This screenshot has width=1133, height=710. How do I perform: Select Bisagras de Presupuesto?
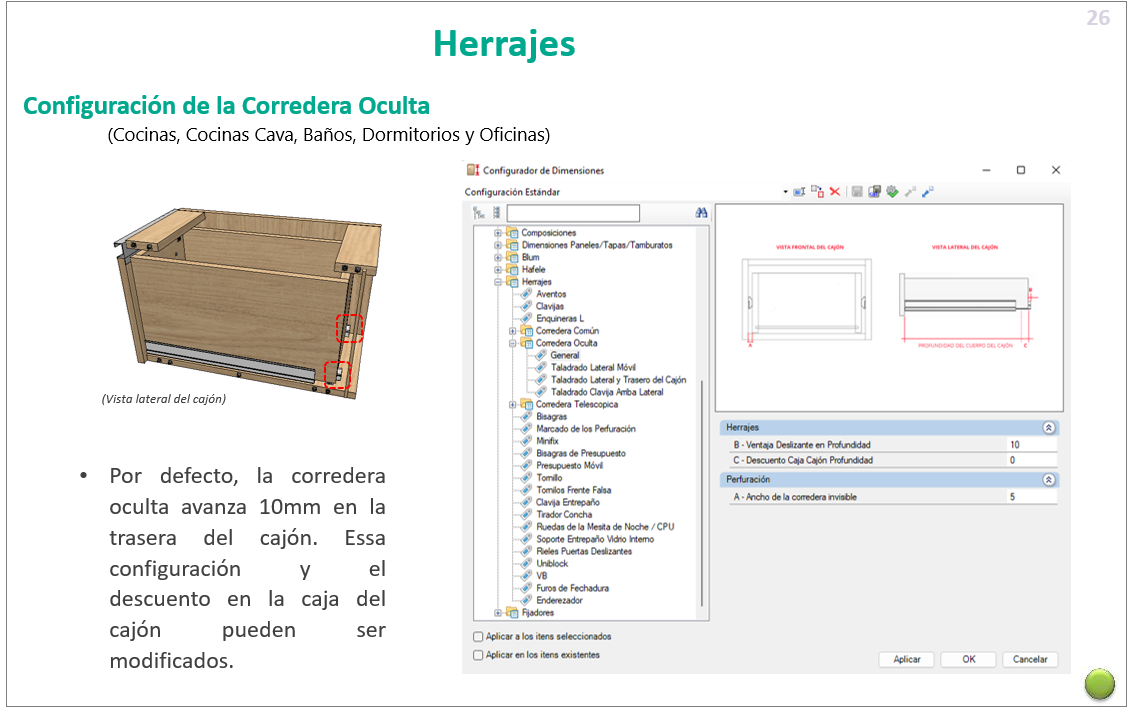tap(581, 454)
